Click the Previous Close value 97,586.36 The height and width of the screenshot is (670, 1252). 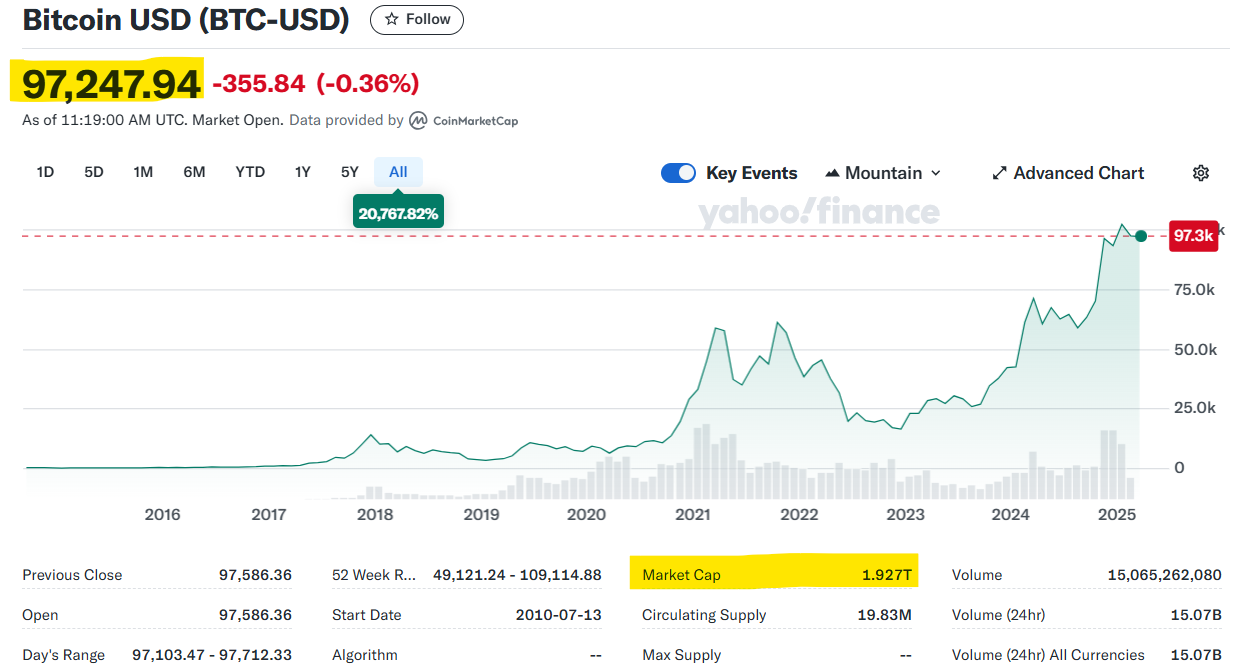click(255, 575)
